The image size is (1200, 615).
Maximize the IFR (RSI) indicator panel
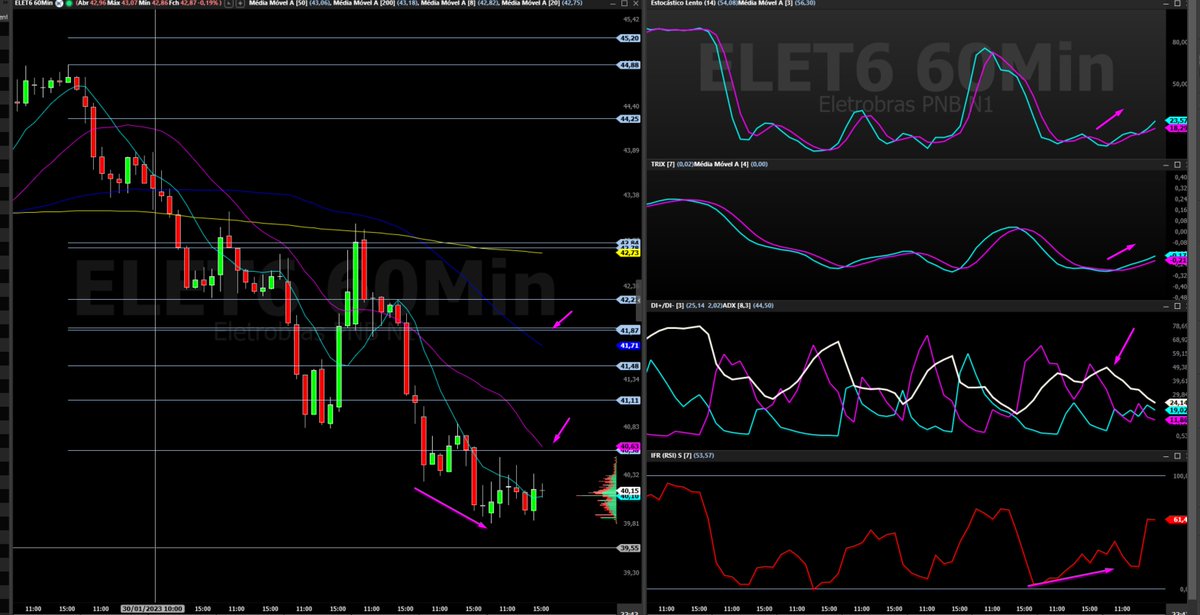1177,456
